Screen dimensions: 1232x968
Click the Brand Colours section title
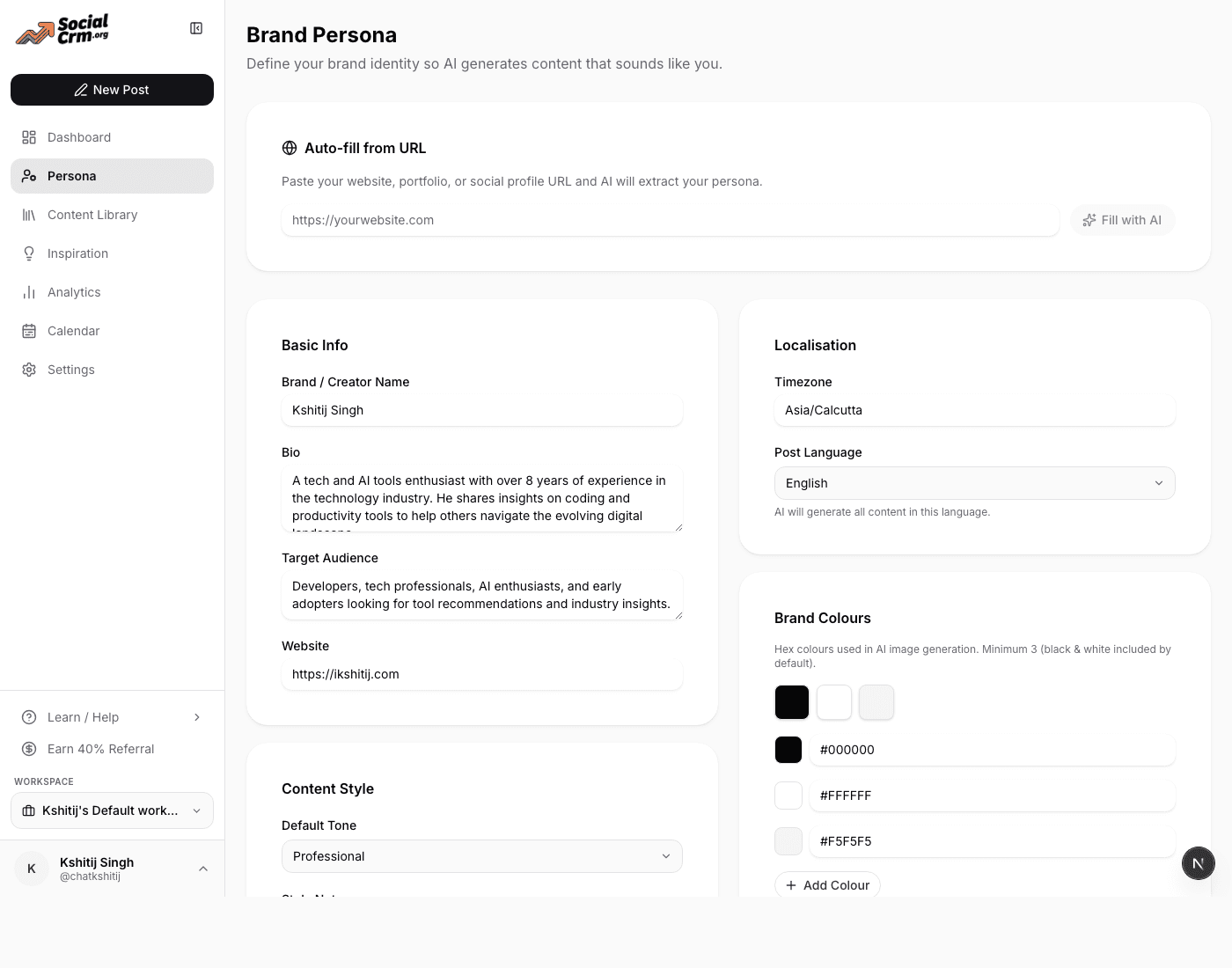823,618
